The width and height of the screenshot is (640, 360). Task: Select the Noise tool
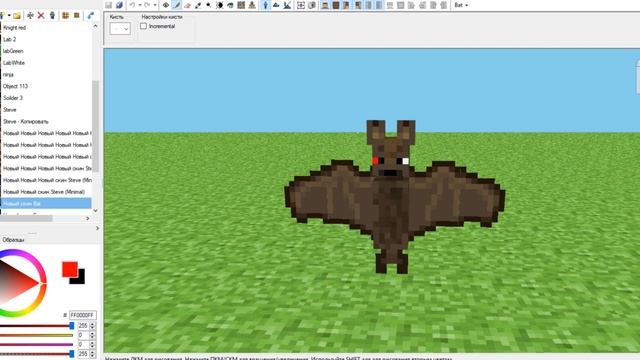241,5
